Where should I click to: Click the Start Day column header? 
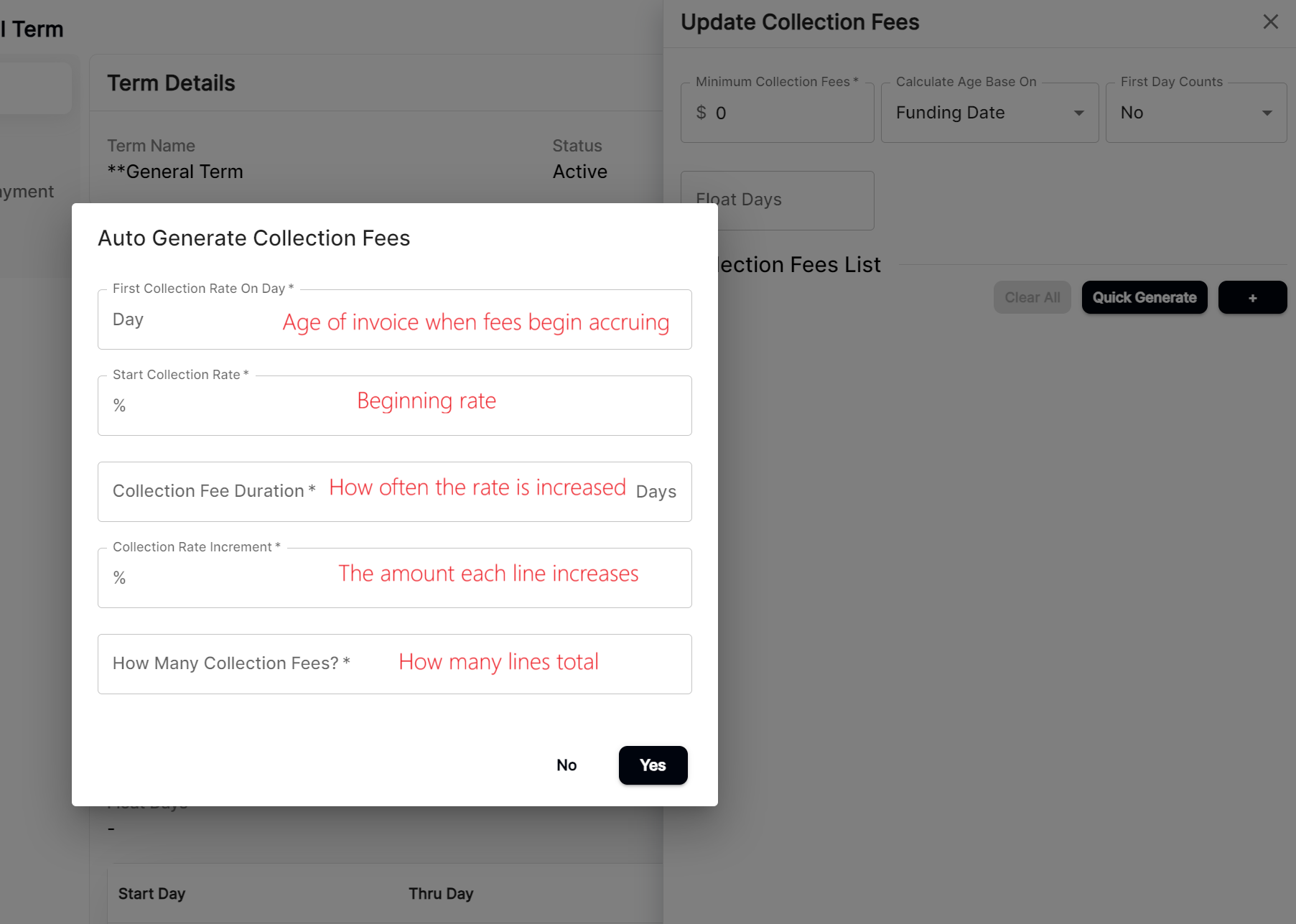pyautogui.click(x=151, y=893)
